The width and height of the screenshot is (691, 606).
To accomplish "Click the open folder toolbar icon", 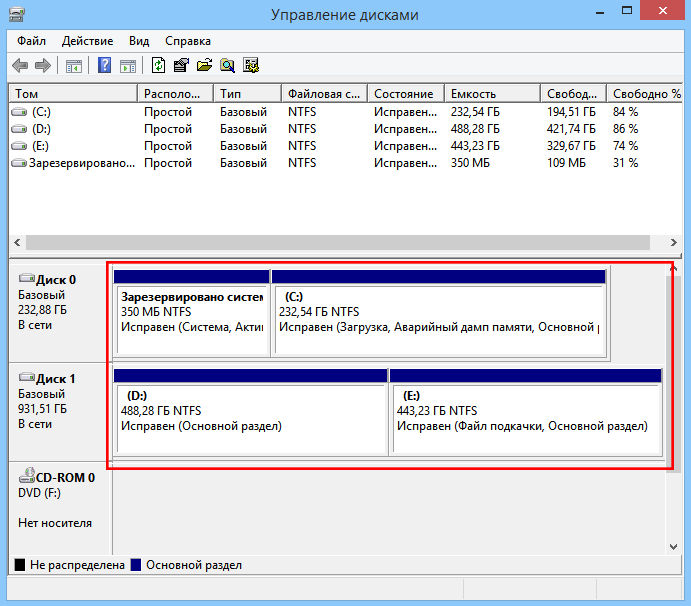I will (204, 66).
